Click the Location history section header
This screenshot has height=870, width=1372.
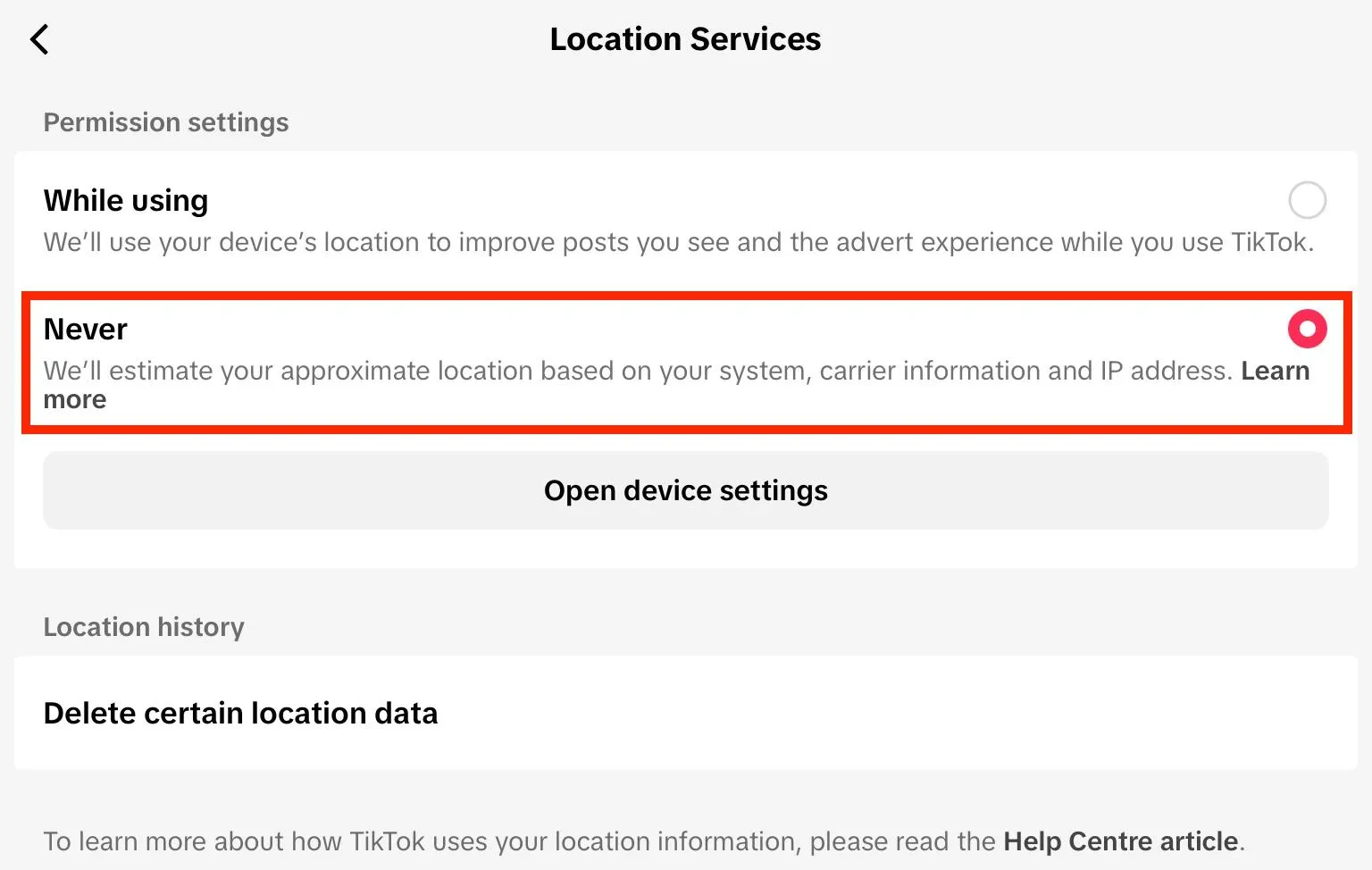click(x=144, y=627)
